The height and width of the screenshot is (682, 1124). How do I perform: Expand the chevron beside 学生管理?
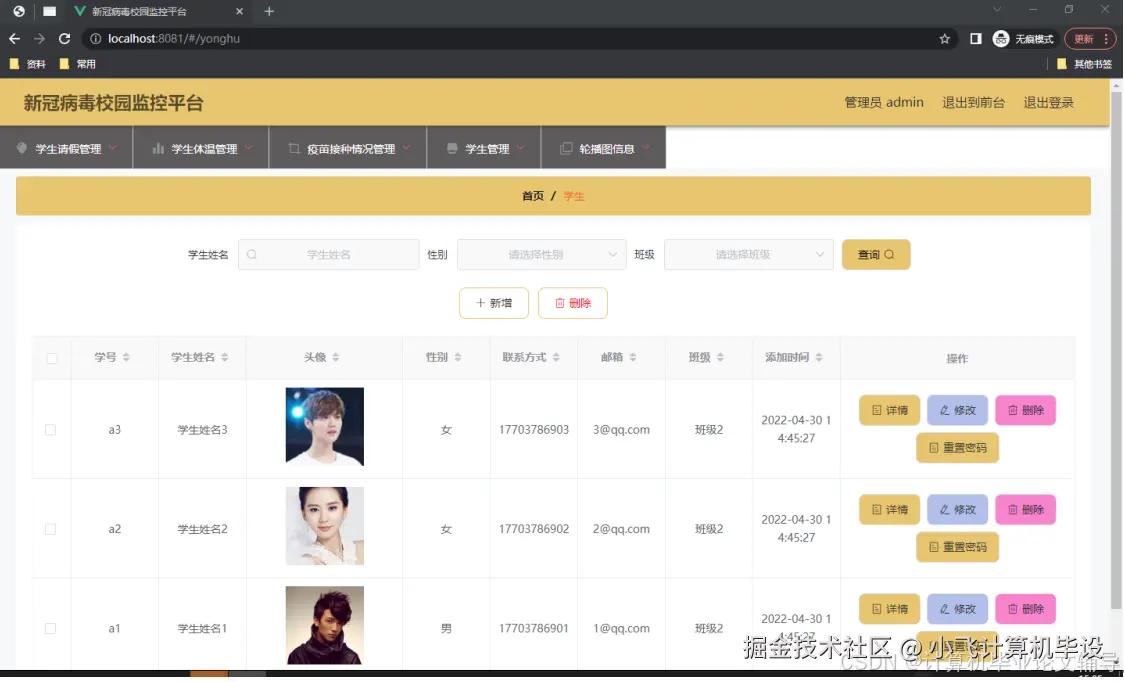point(520,148)
